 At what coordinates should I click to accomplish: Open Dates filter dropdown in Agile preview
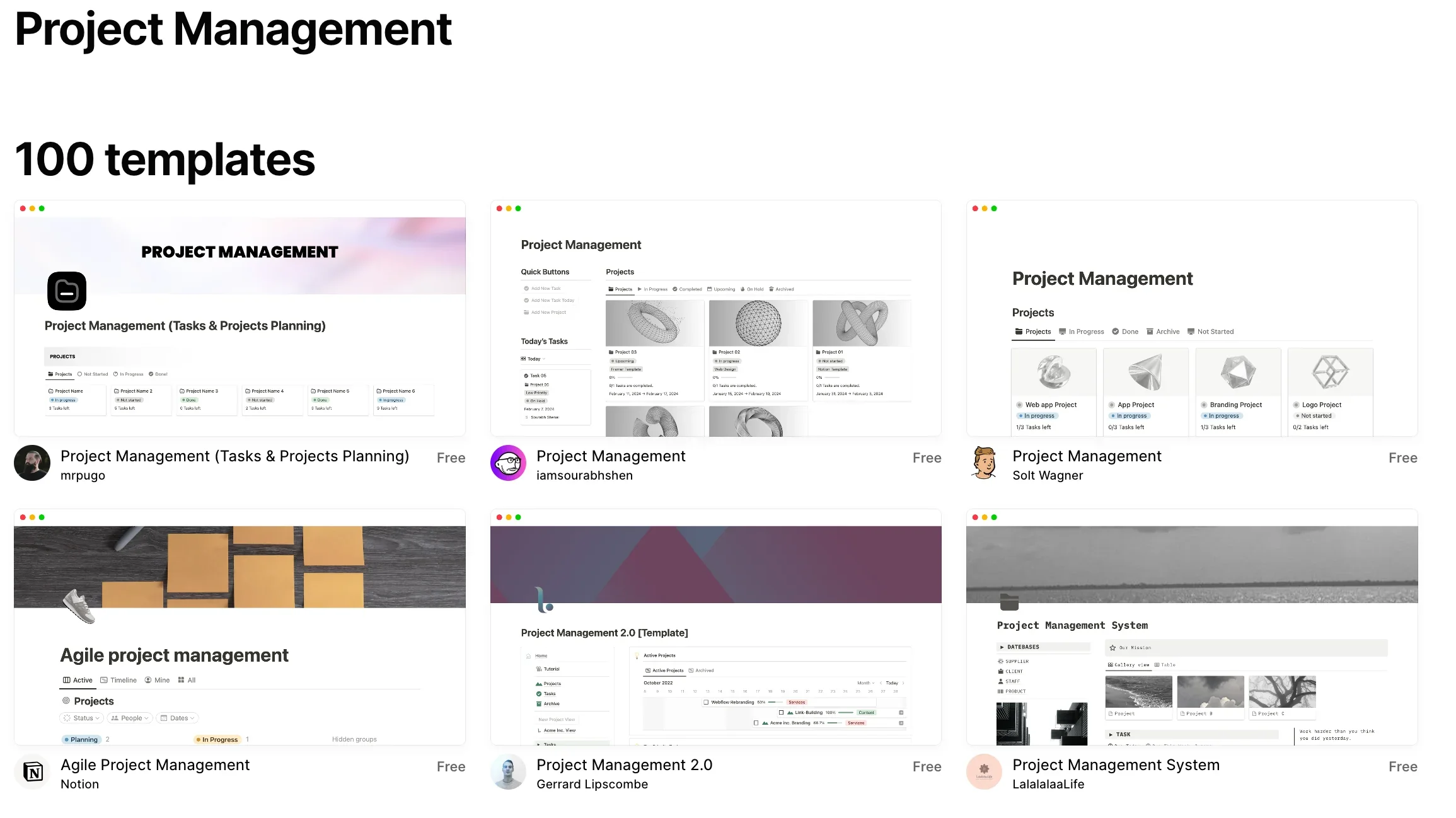coord(177,718)
